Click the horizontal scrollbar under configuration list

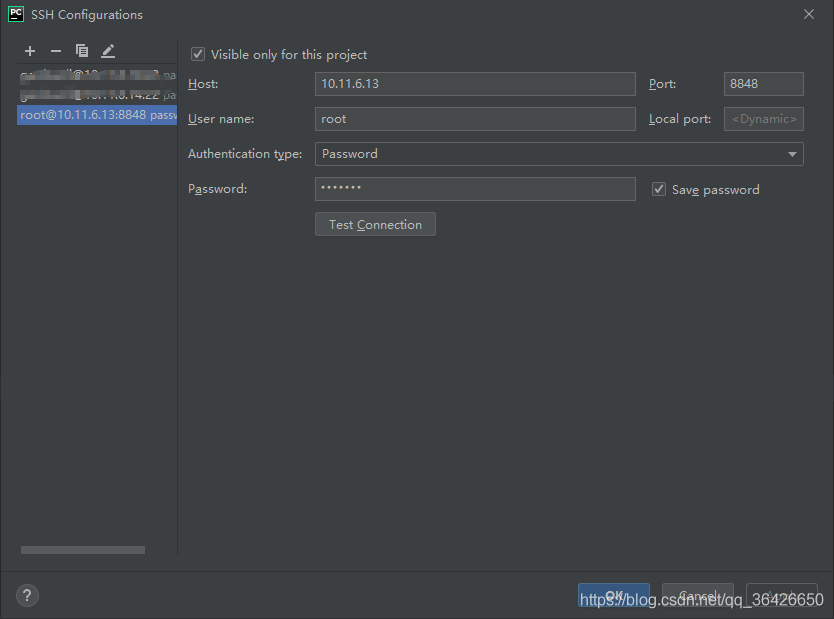(83, 550)
